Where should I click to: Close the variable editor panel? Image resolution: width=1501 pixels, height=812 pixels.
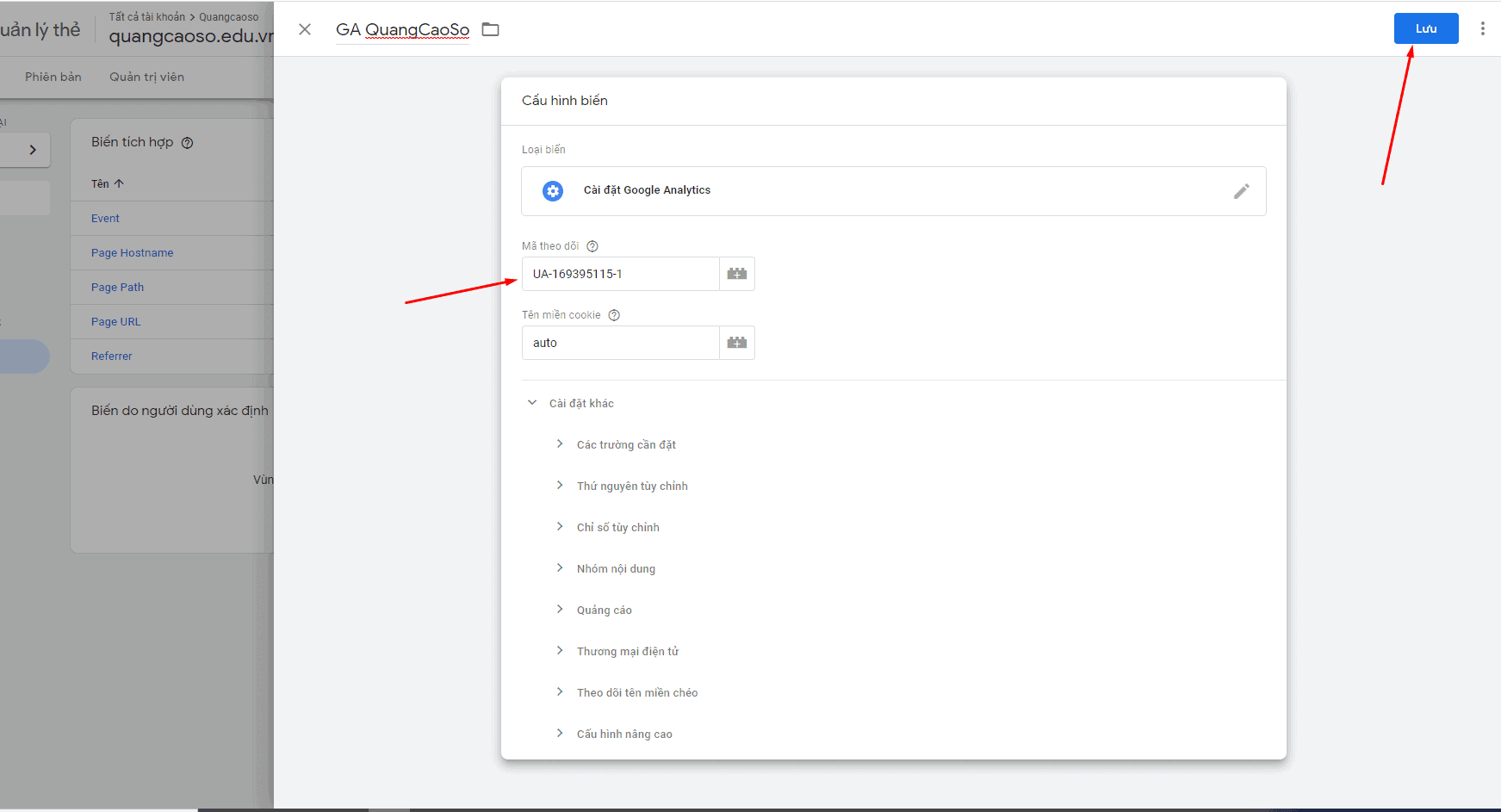click(x=305, y=29)
